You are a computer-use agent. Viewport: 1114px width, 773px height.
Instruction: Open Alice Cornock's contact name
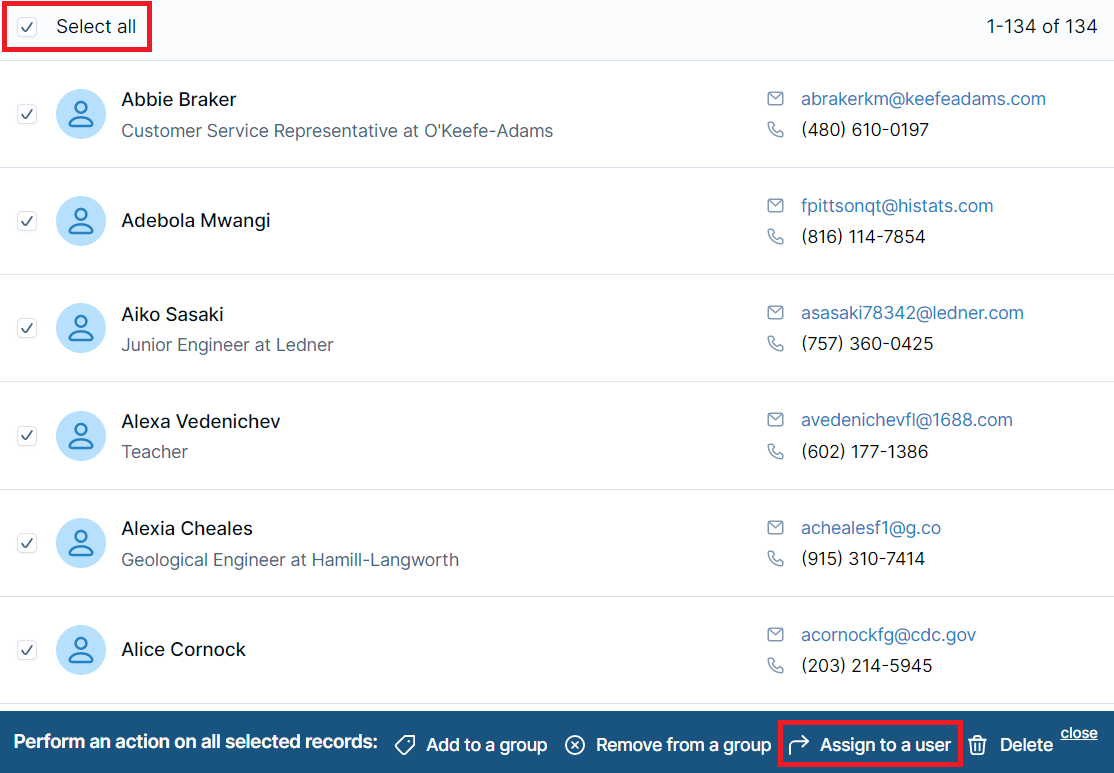point(183,649)
